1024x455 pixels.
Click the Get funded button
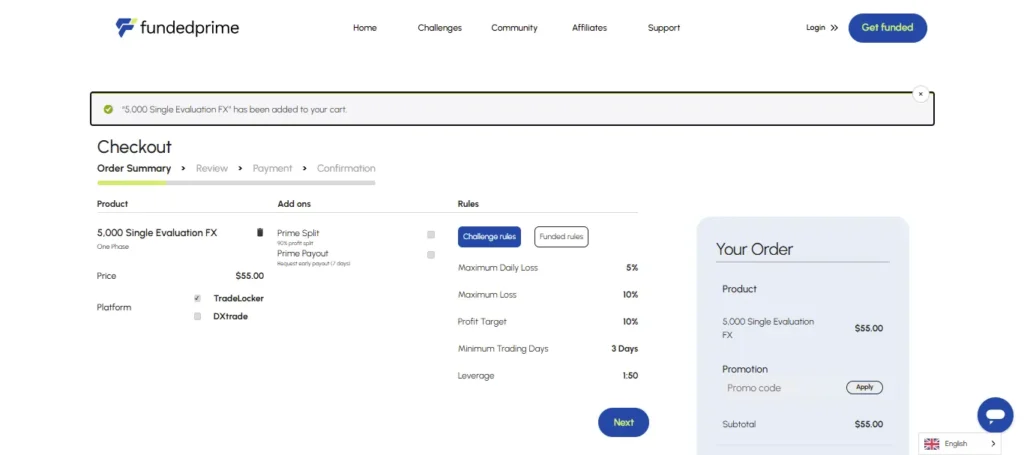(x=888, y=28)
